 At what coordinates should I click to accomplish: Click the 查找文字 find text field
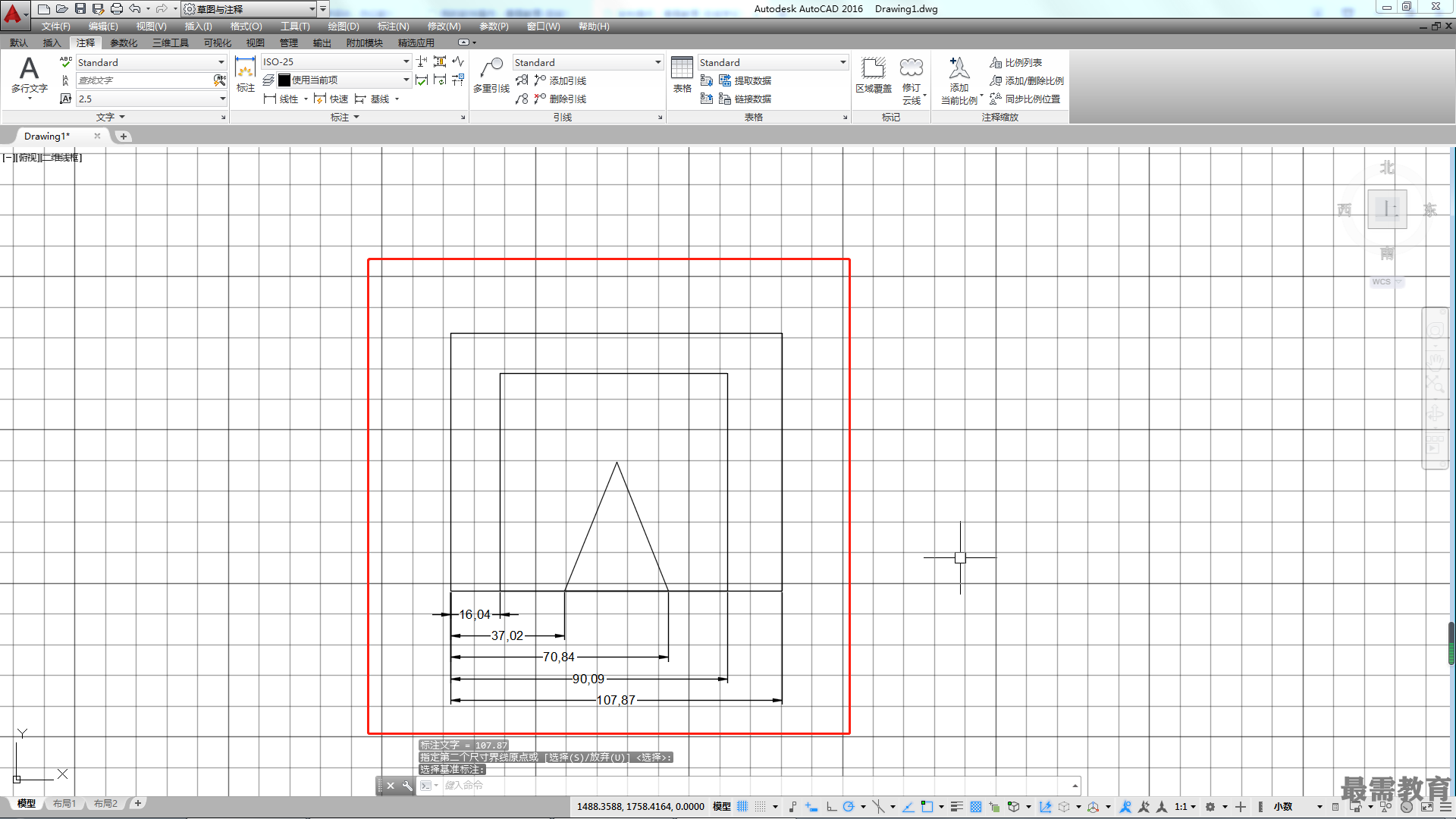[145, 80]
